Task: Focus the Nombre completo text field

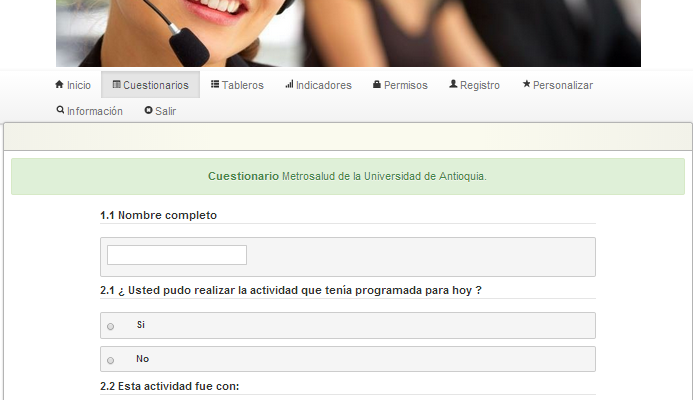Action: [x=177, y=255]
